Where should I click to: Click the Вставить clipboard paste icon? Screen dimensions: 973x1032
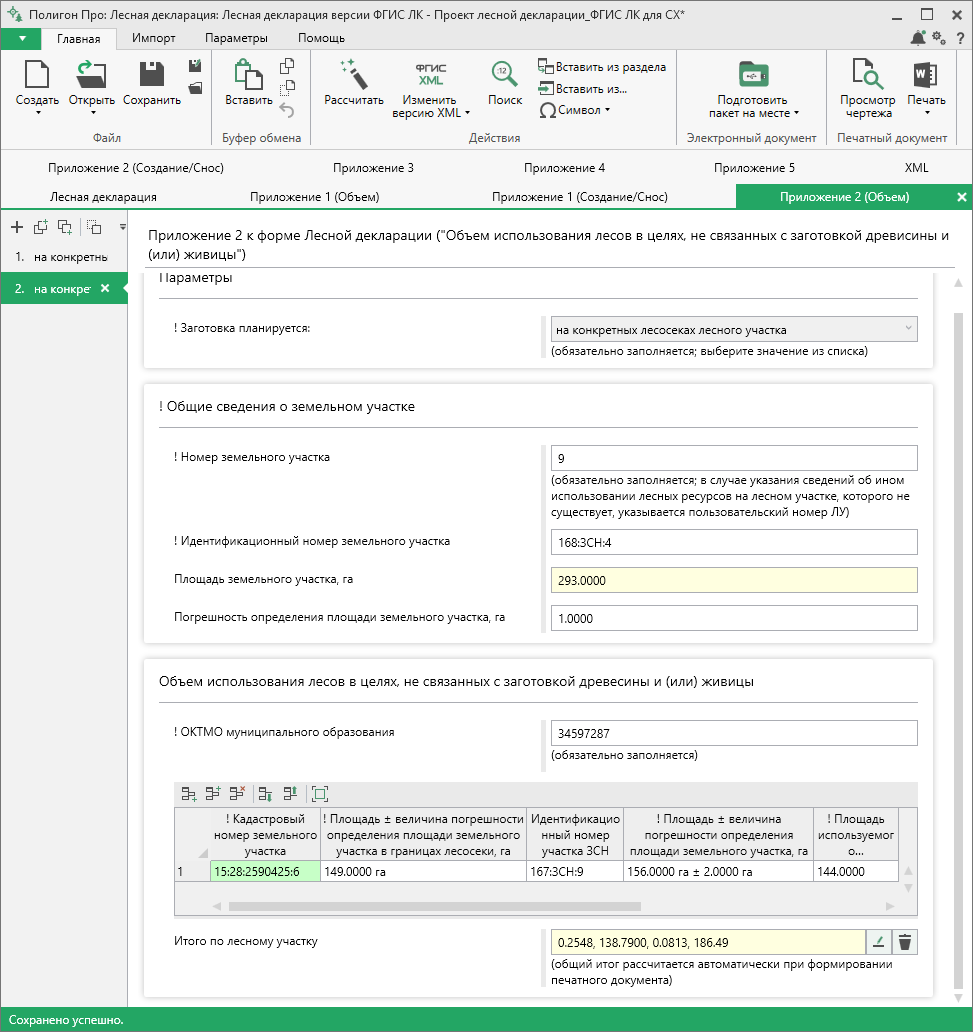pyautogui.click(x=248, y=74)
